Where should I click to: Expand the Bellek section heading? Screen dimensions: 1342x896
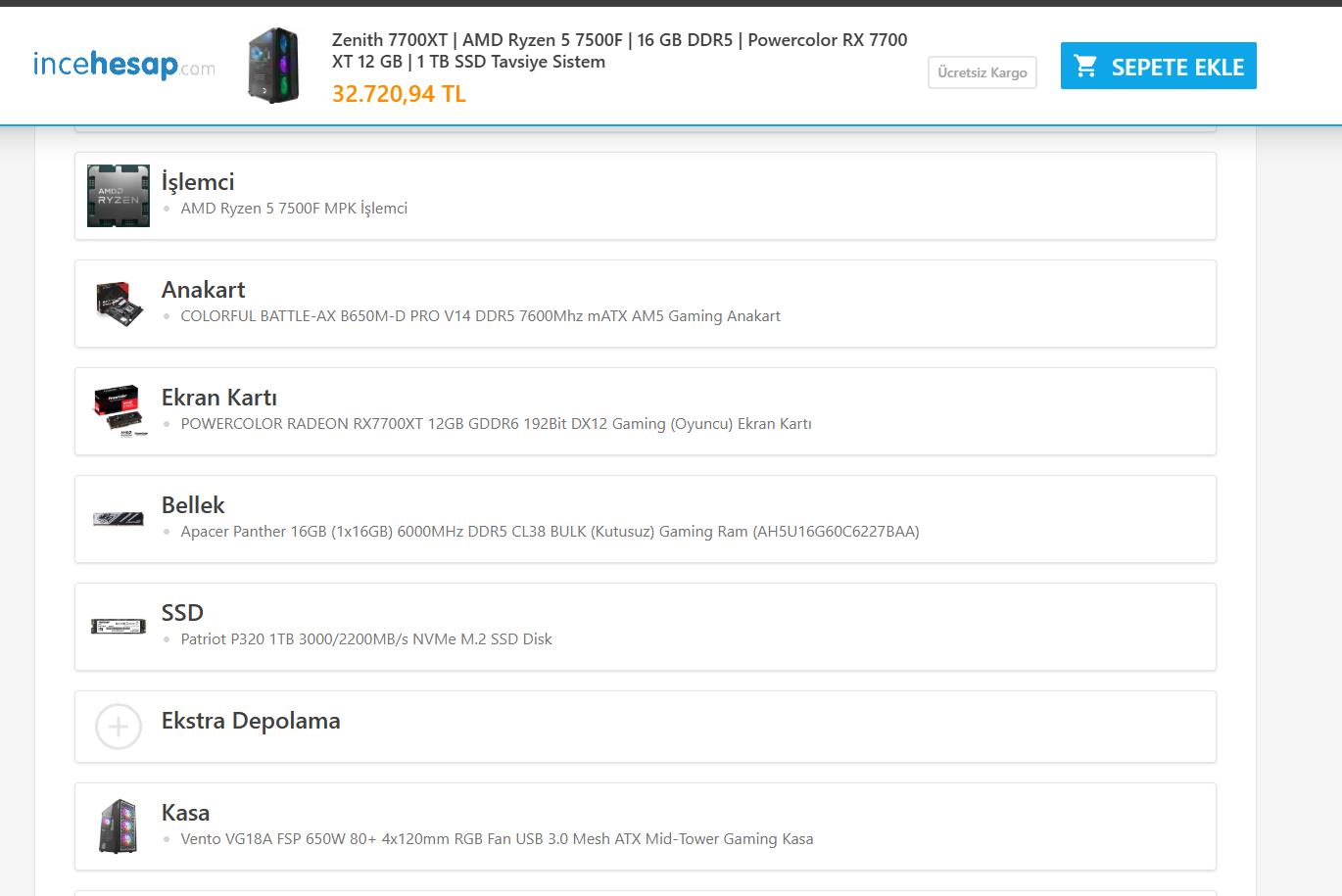coord(193,505)
